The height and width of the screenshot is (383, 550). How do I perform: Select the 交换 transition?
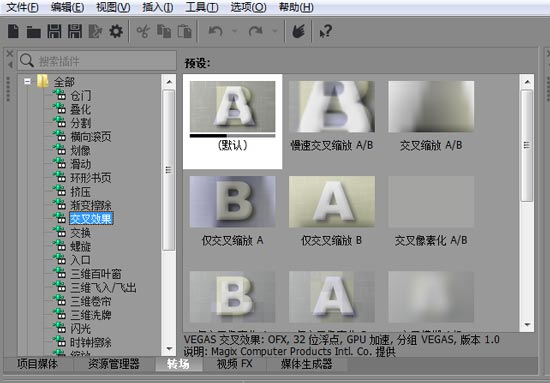click(x=81, y=233)
